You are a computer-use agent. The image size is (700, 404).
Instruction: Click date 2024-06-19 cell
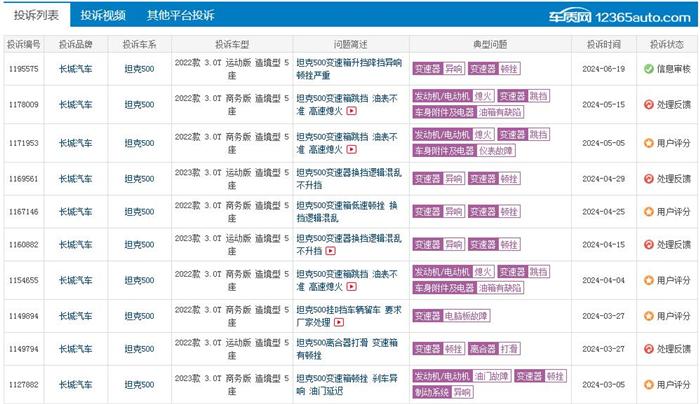click(604, 69)
